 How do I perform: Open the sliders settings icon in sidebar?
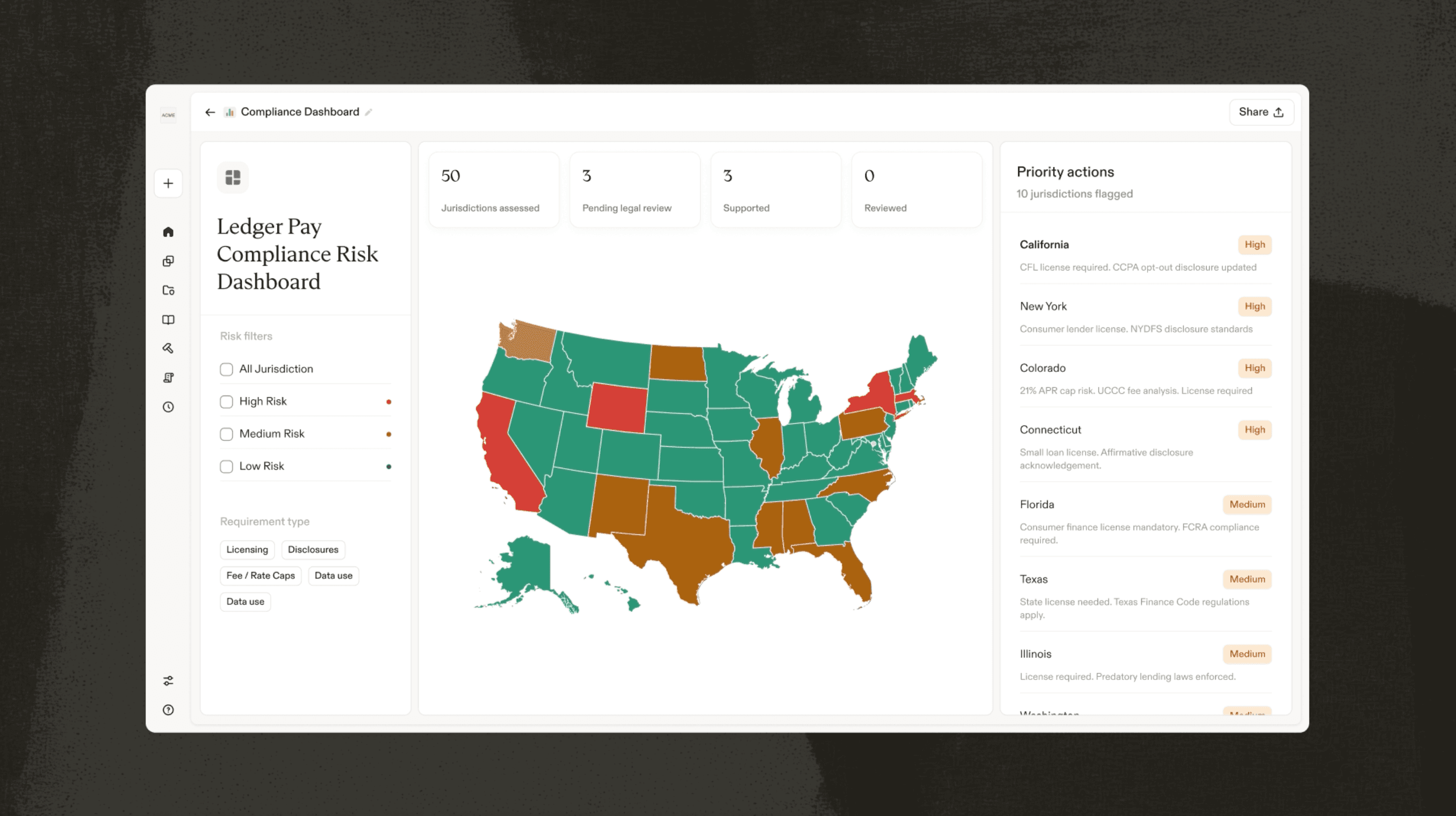pyautogui.click(x=168, y=681)
